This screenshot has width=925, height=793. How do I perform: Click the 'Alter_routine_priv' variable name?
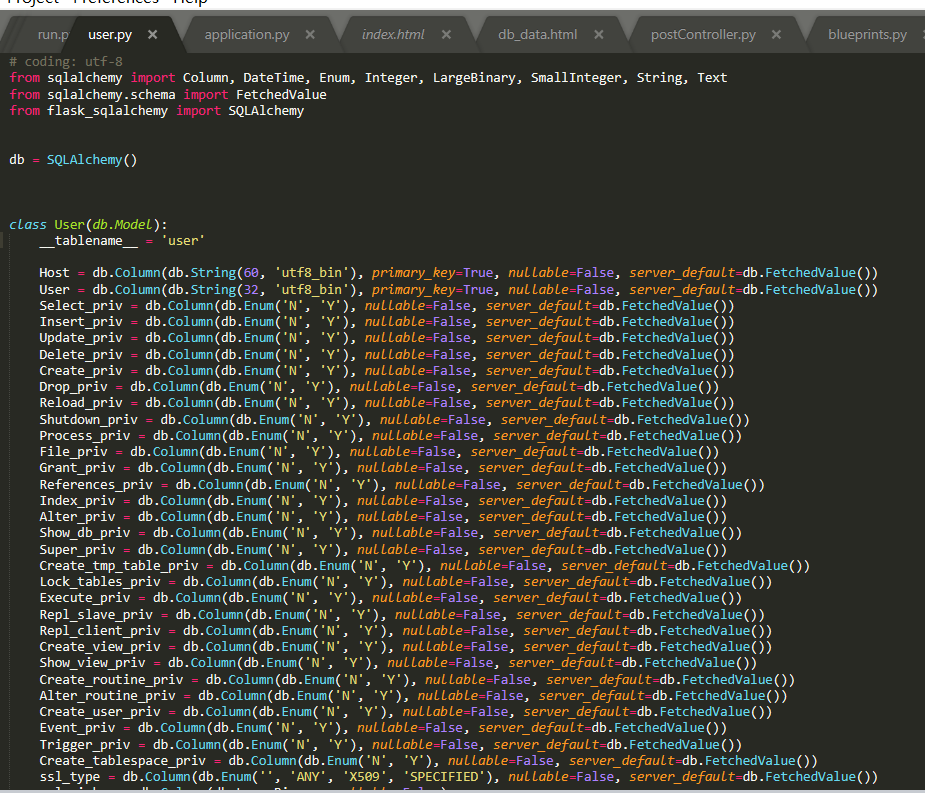pyautogui.click(x=107, y=696)
